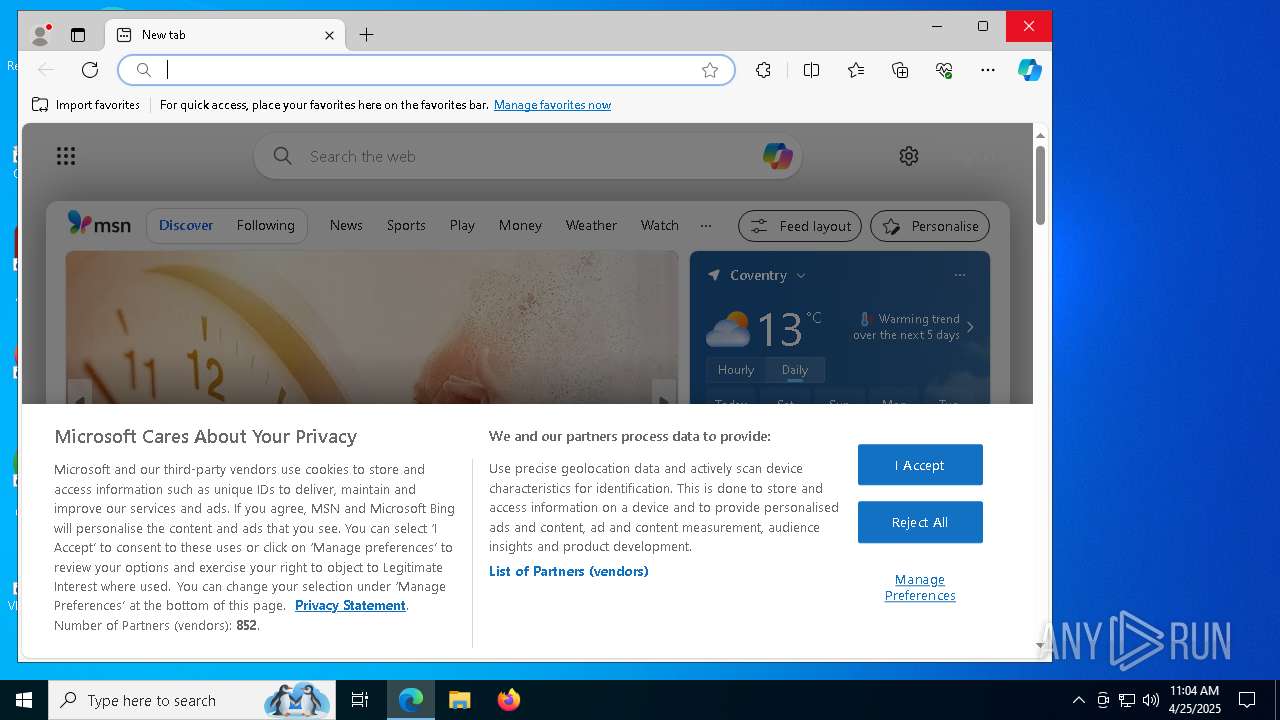This screenshot has width=1280, height=720.
Task: Open the News menu item
Action: coord(346,225)
